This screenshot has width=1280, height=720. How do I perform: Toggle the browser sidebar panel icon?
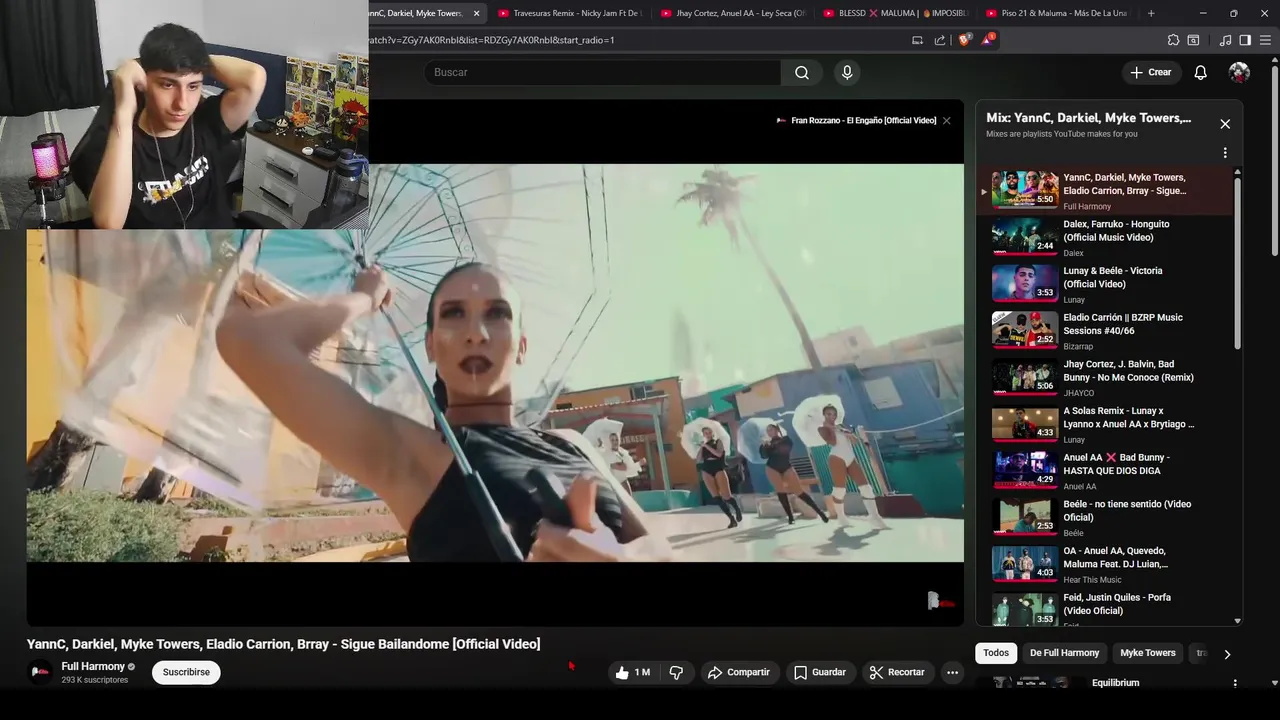click(x=1245, y=40)
